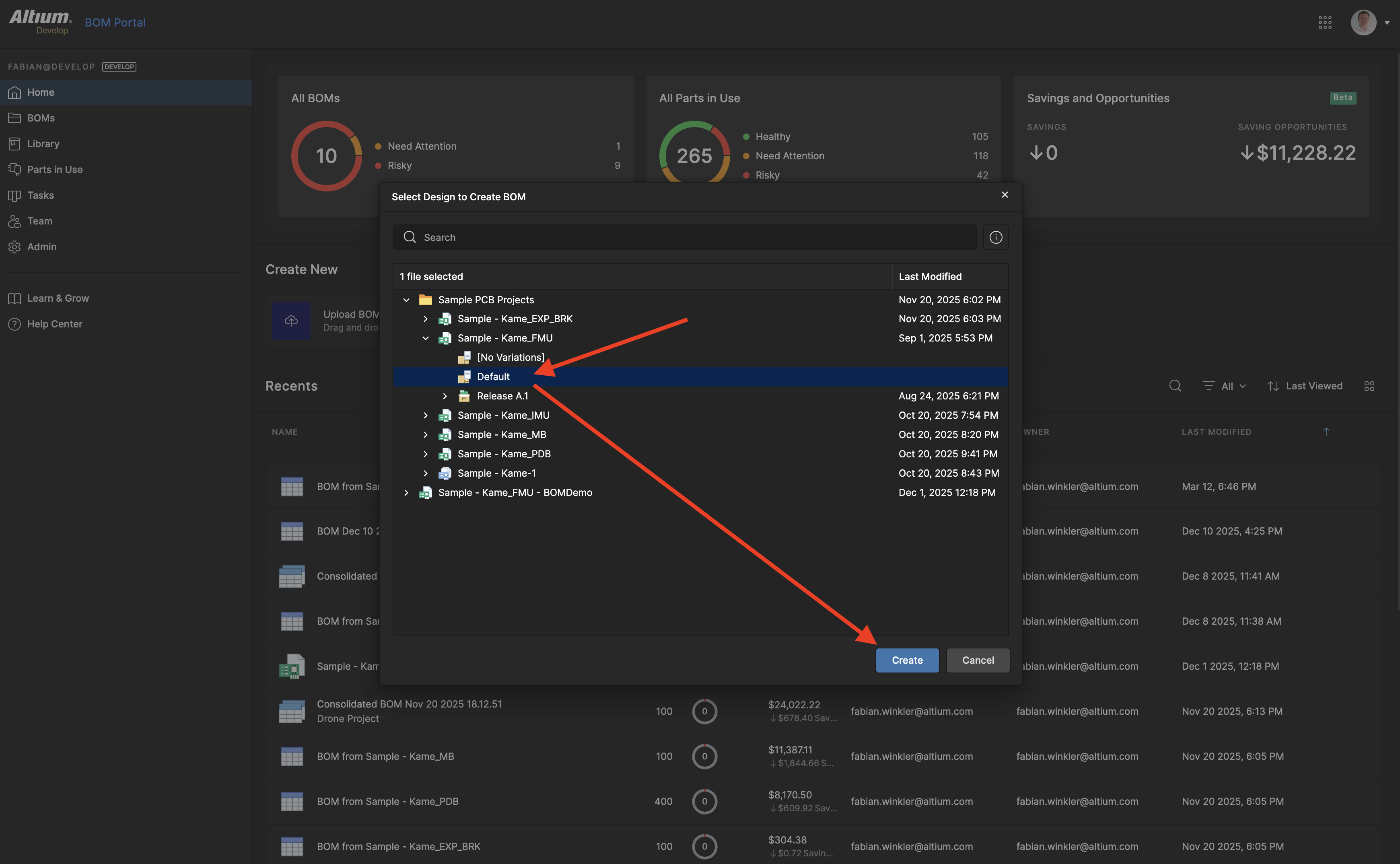Open Team in the sidebar
This screenshot has height=864, width=1400.
[126, 220]
